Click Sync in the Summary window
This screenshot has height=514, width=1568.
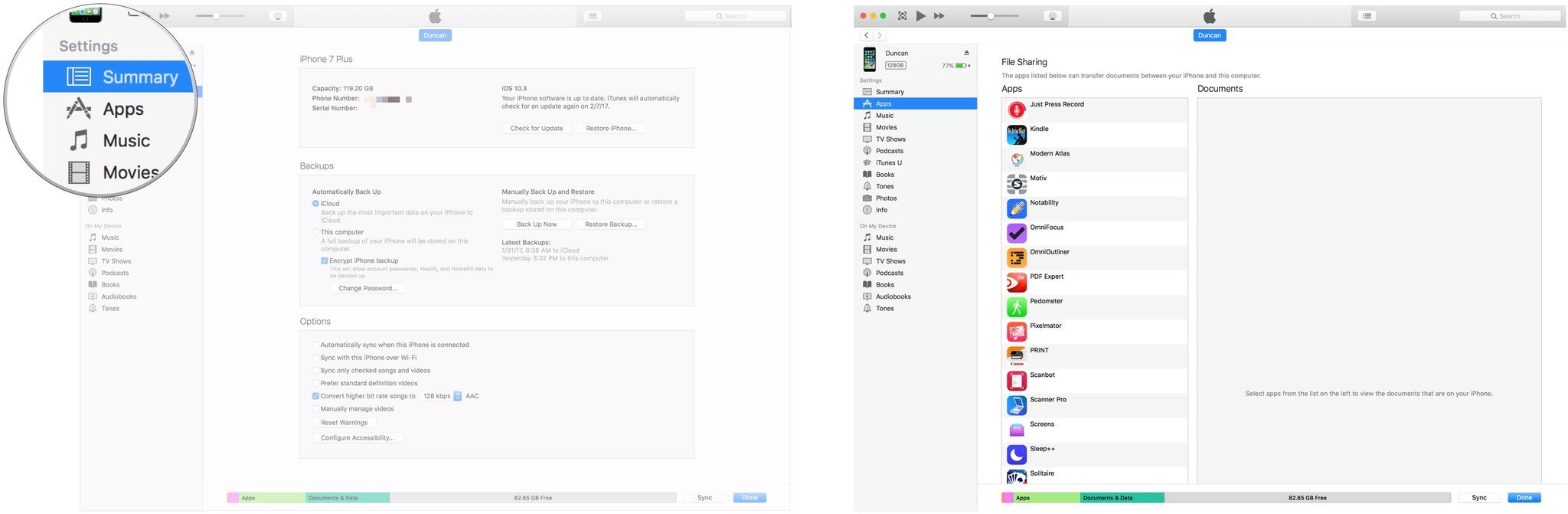click(x=704, y=498)
